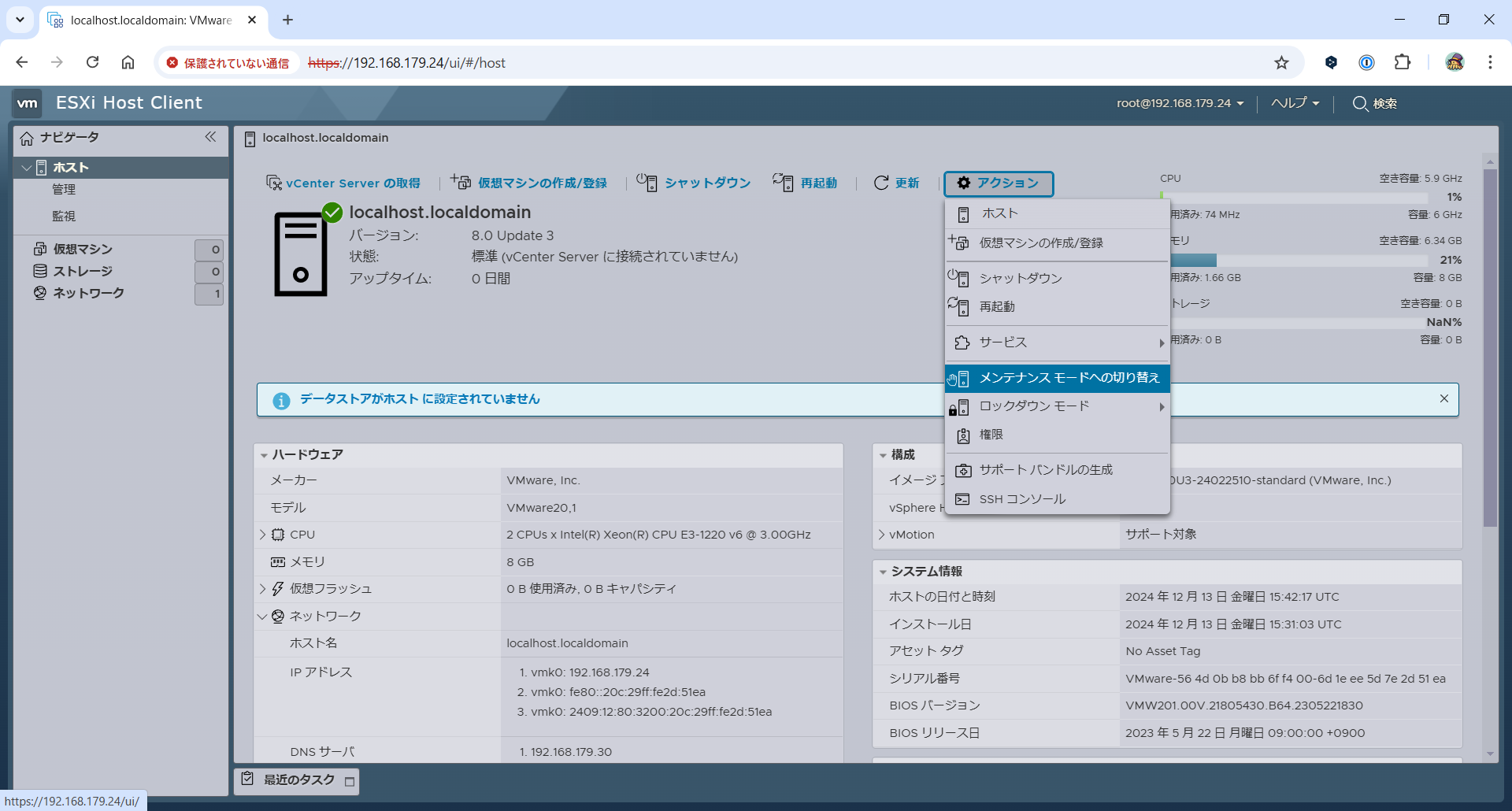The width and height of the screenshot is (1512, 811).
Task: Open the Chrome three-dot menu
Action: pyautogui.click(x=1490, y=62)
